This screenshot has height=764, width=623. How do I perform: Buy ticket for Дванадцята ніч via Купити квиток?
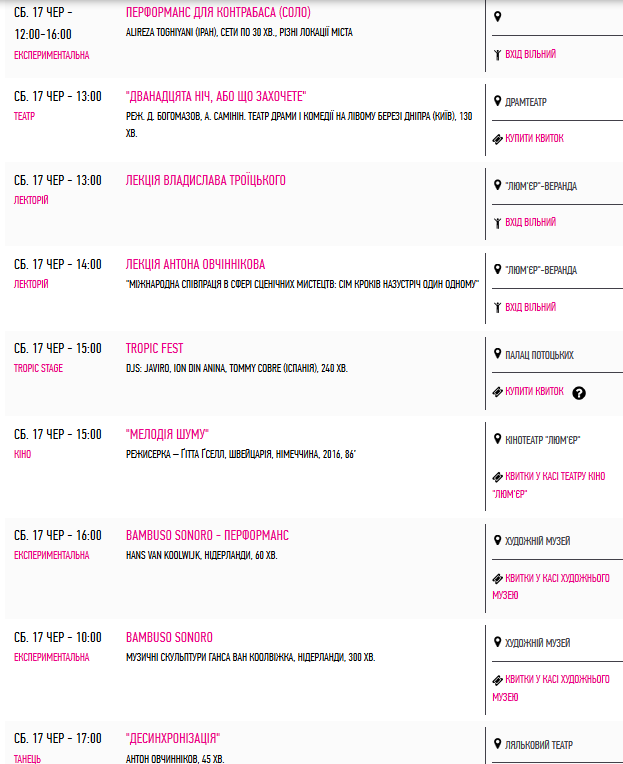pos(534,138)
